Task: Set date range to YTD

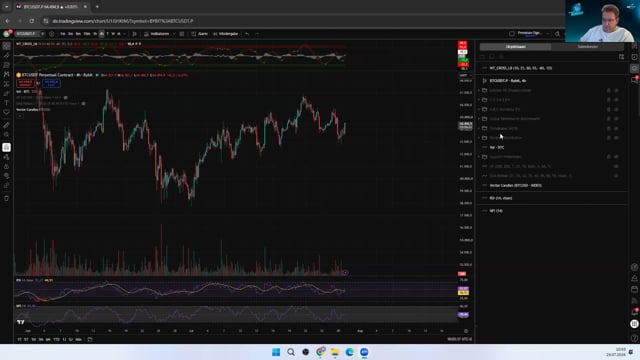Action: 56,339
